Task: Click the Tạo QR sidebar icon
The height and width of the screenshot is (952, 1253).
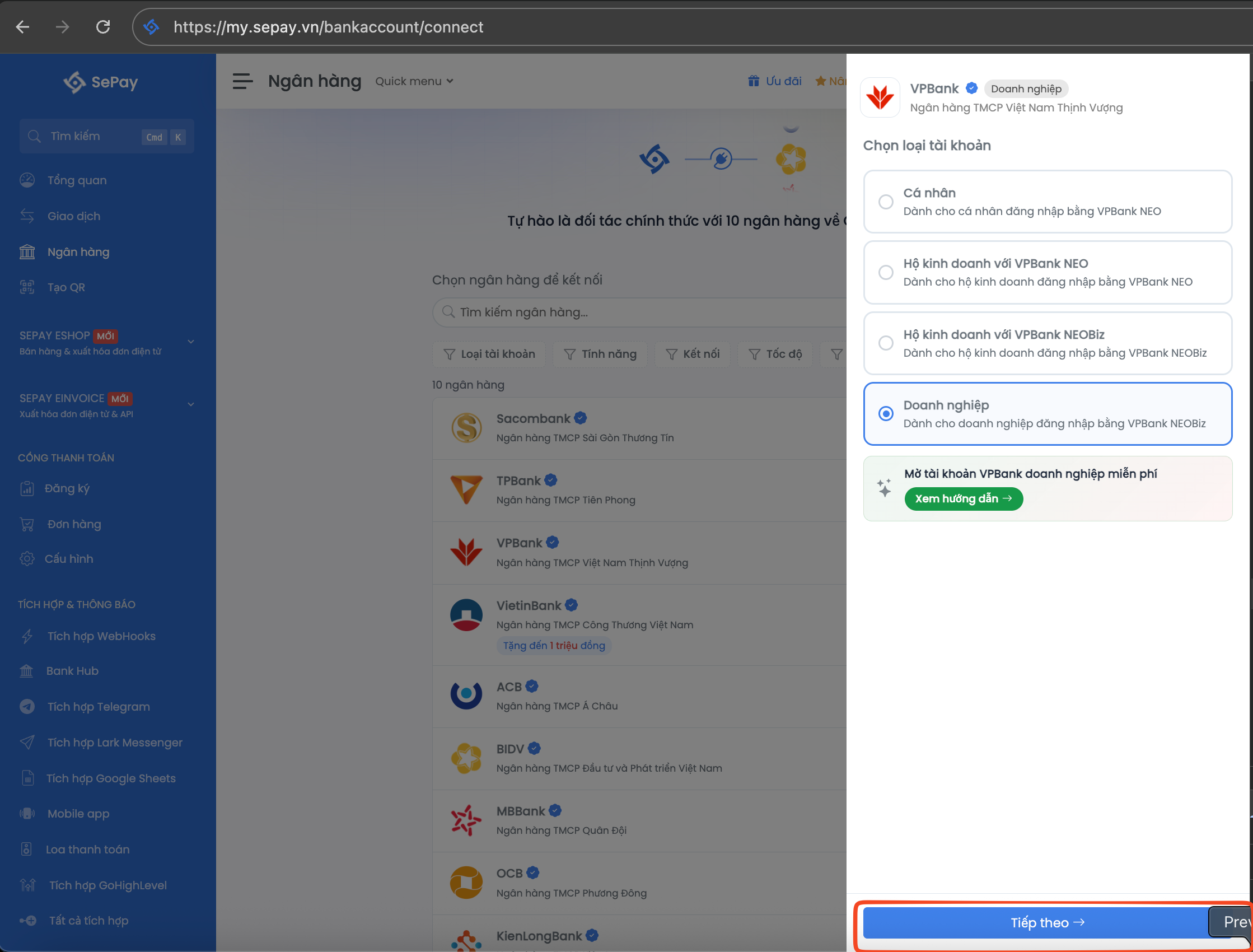Action: (x=27, y=287)
